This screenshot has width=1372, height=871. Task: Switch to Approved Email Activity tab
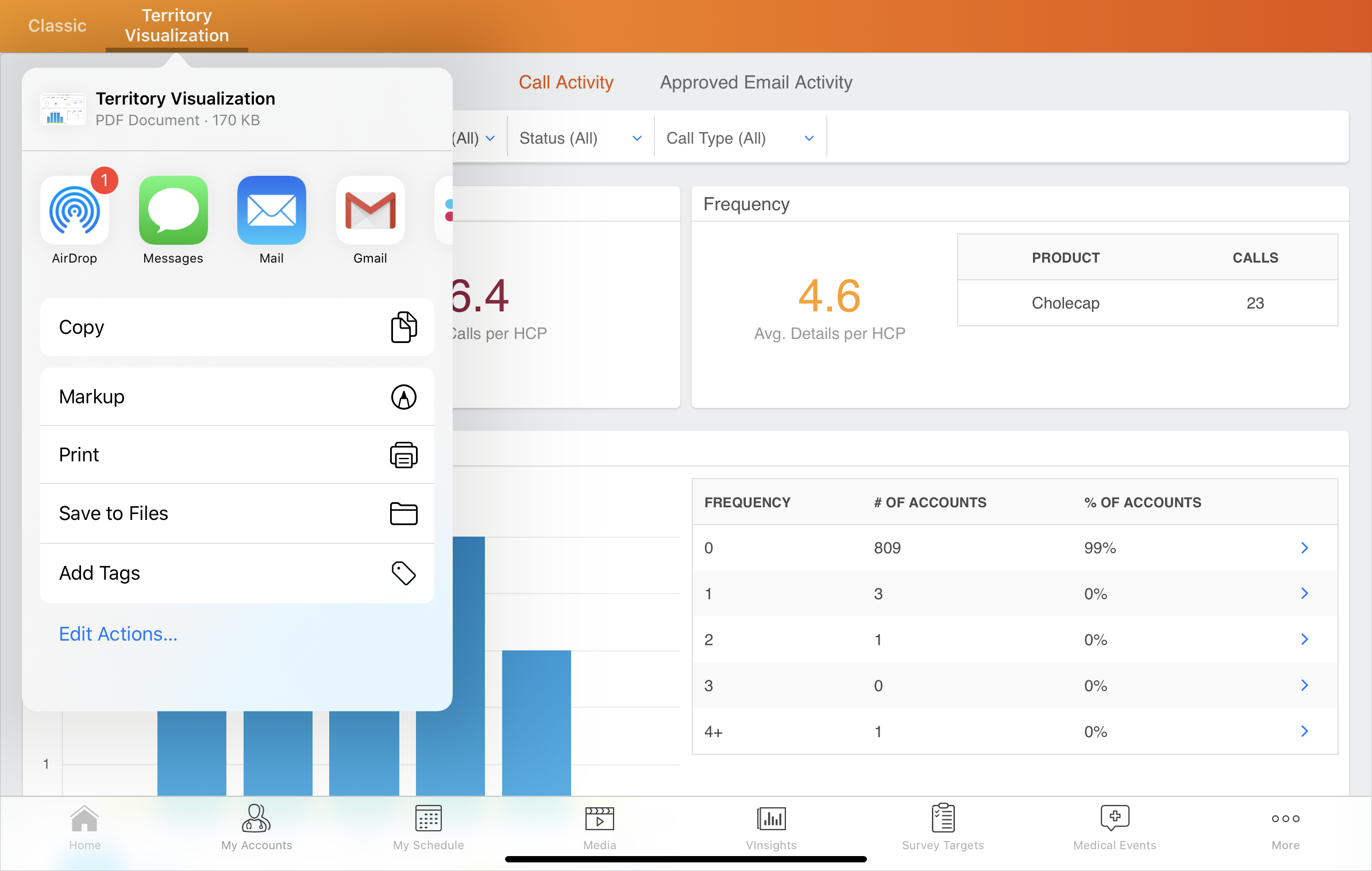click(756, 83)
